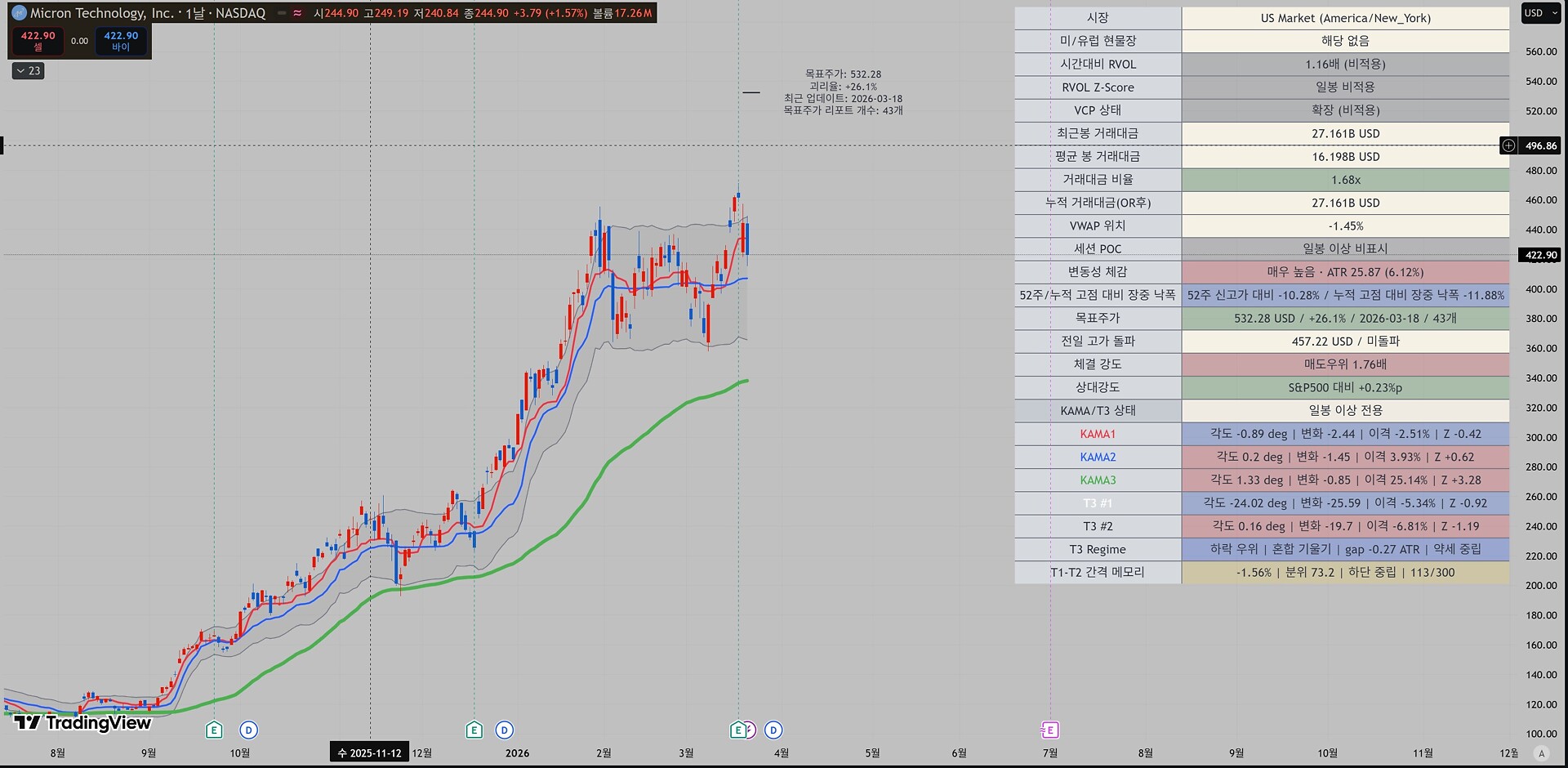Click the 목표주가: 532.28 target price label
The width and height of the screenshot is (1568, 768).
[x=843, y=74]
